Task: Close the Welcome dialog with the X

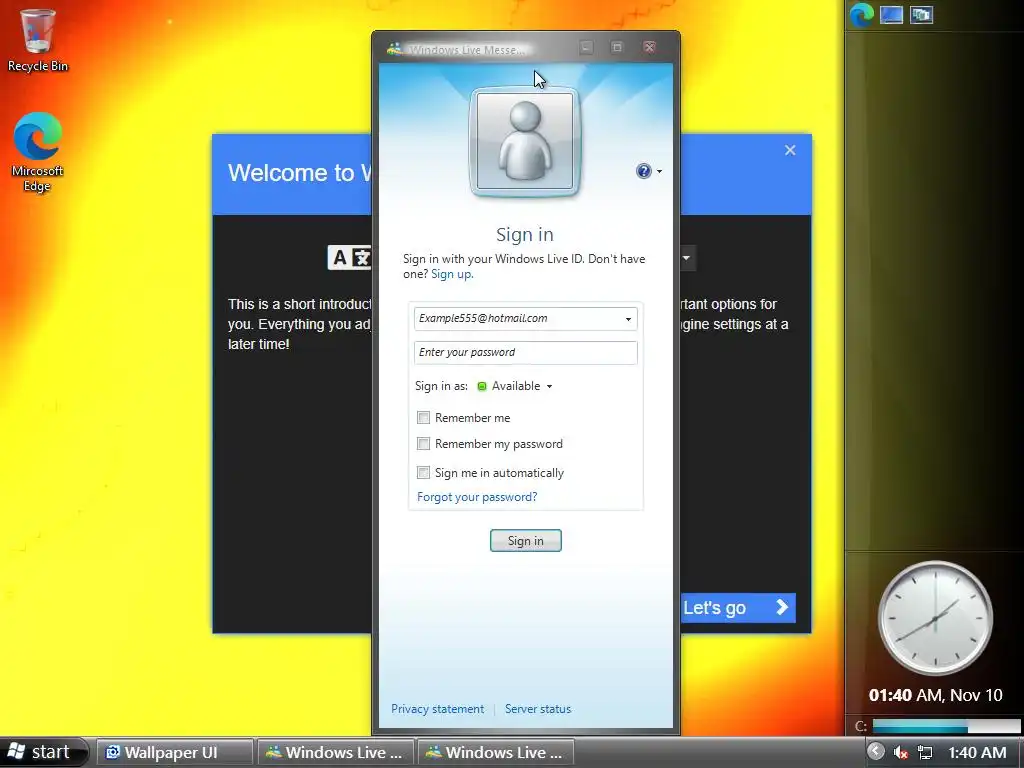Action: coord(790,150)
